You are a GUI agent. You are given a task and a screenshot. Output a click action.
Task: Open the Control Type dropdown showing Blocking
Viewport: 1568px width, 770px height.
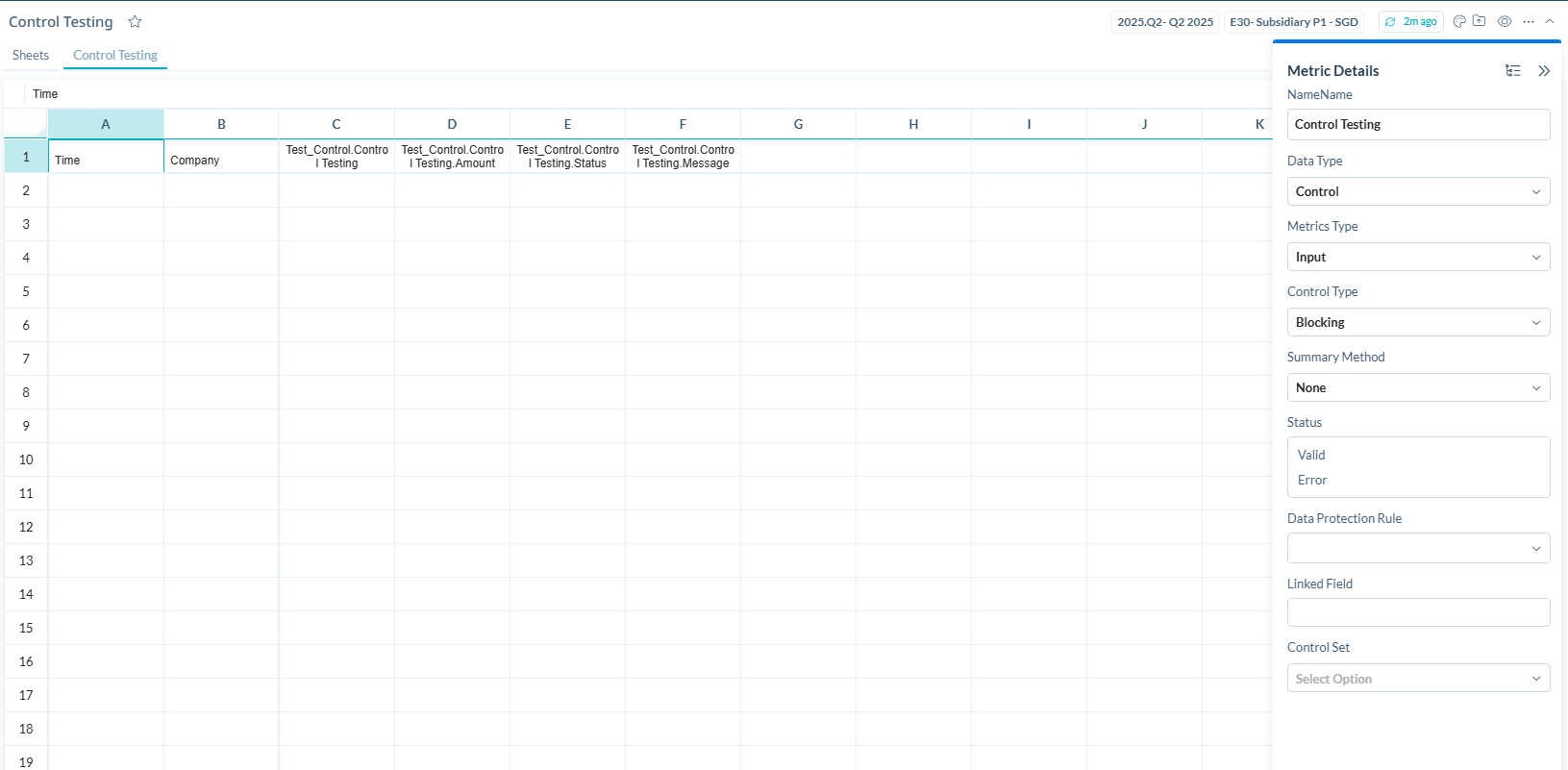tap(1418, 323)
